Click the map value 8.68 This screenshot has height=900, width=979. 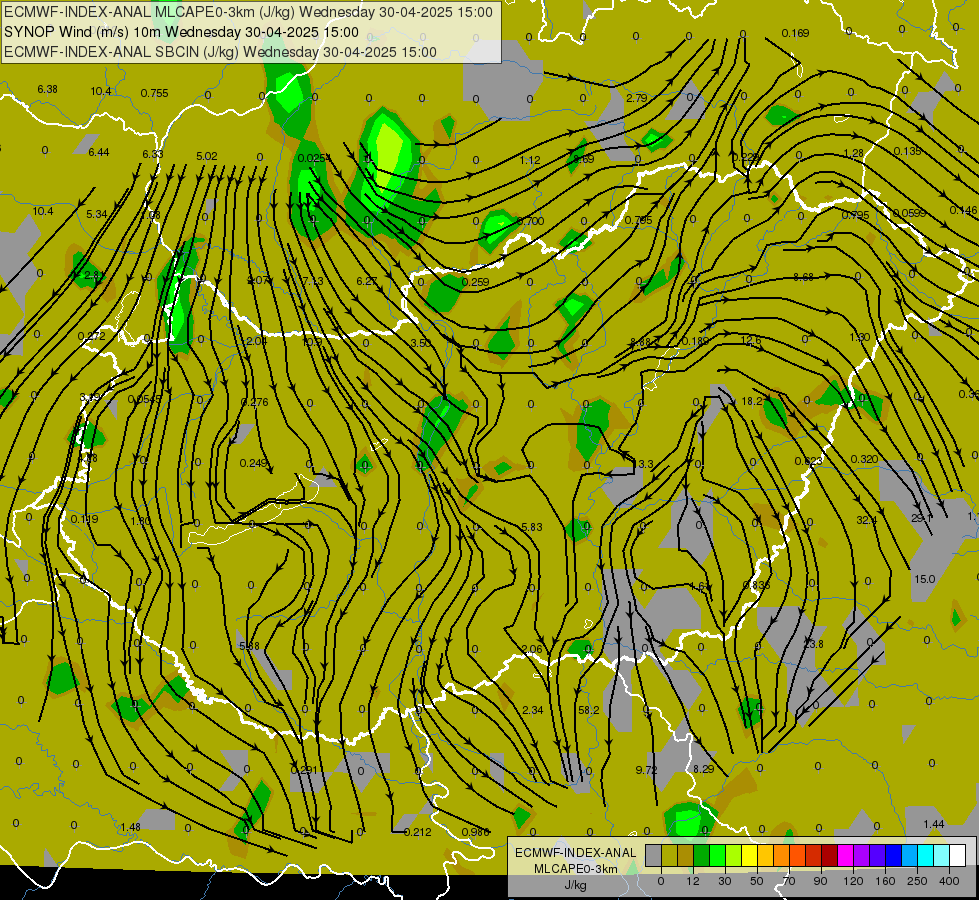click(x=804, y=277)
